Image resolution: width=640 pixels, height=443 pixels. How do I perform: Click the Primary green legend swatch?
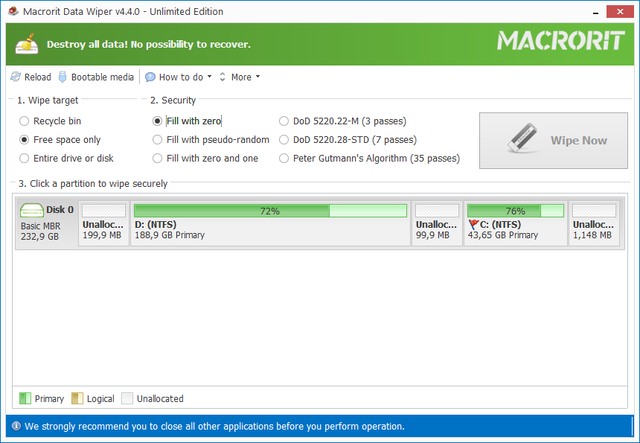(25, 398)
